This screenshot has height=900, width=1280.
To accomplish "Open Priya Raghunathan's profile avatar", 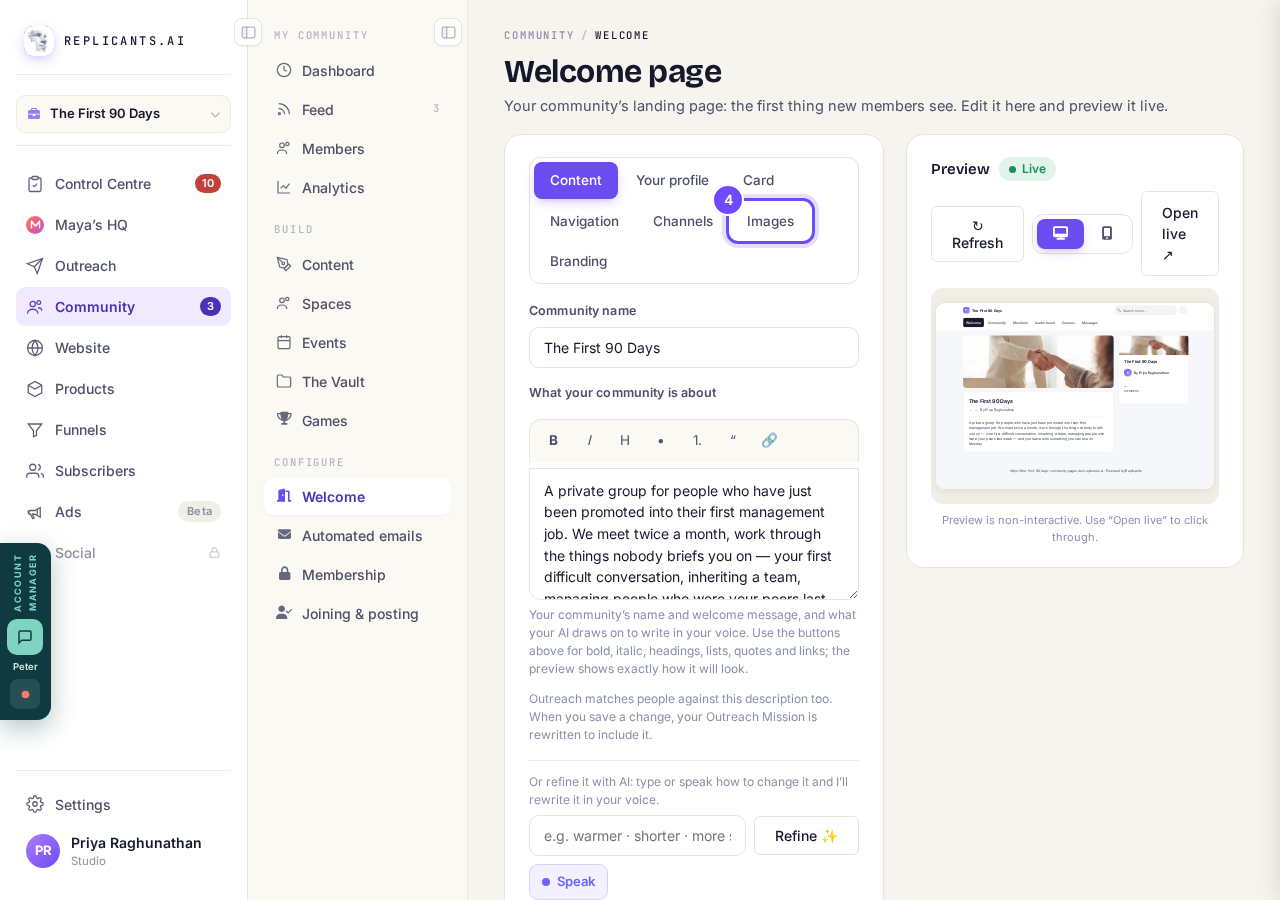I will (x=43, y=851).
